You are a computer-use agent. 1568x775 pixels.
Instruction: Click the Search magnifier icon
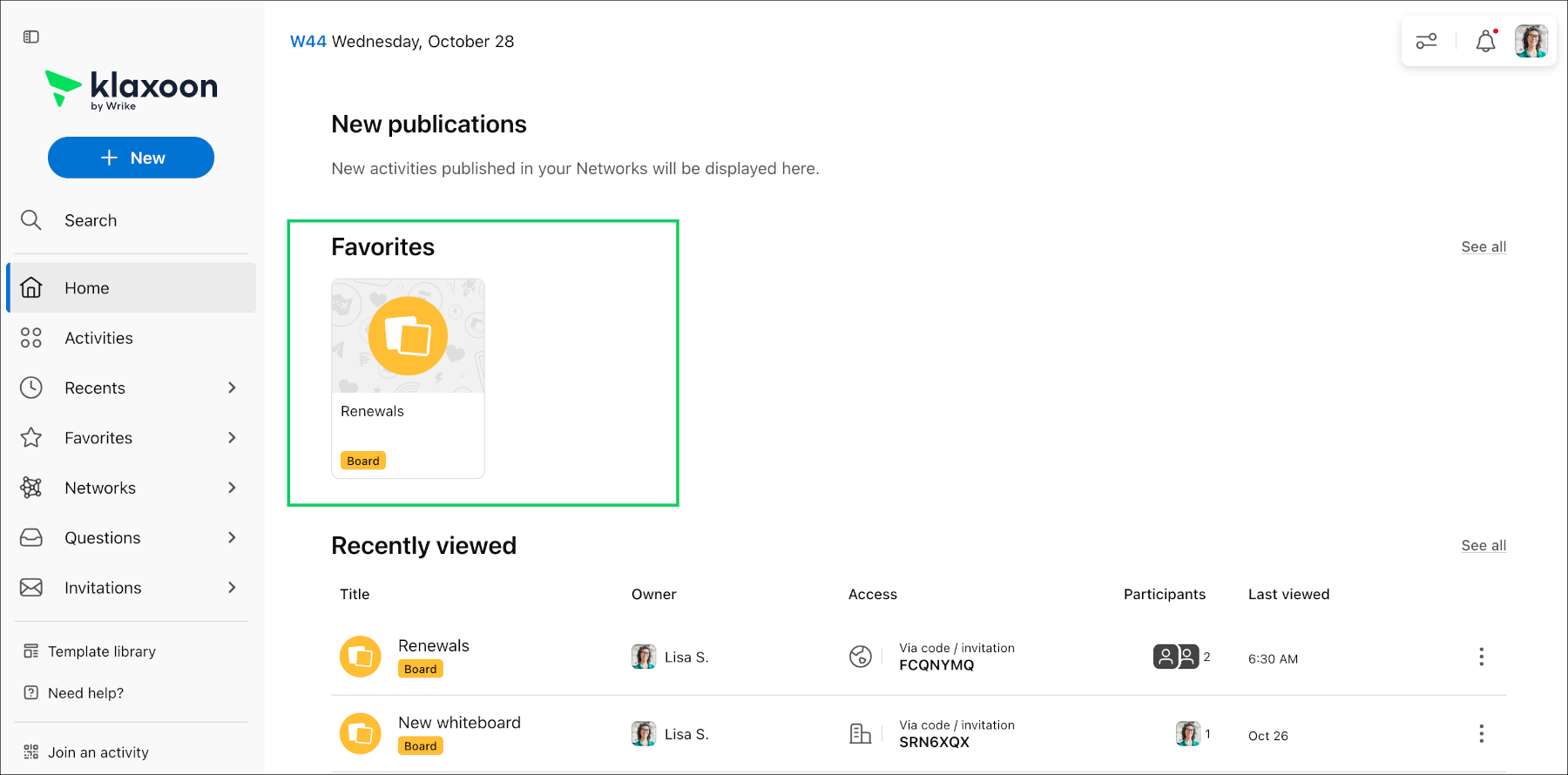coord(31,220)
